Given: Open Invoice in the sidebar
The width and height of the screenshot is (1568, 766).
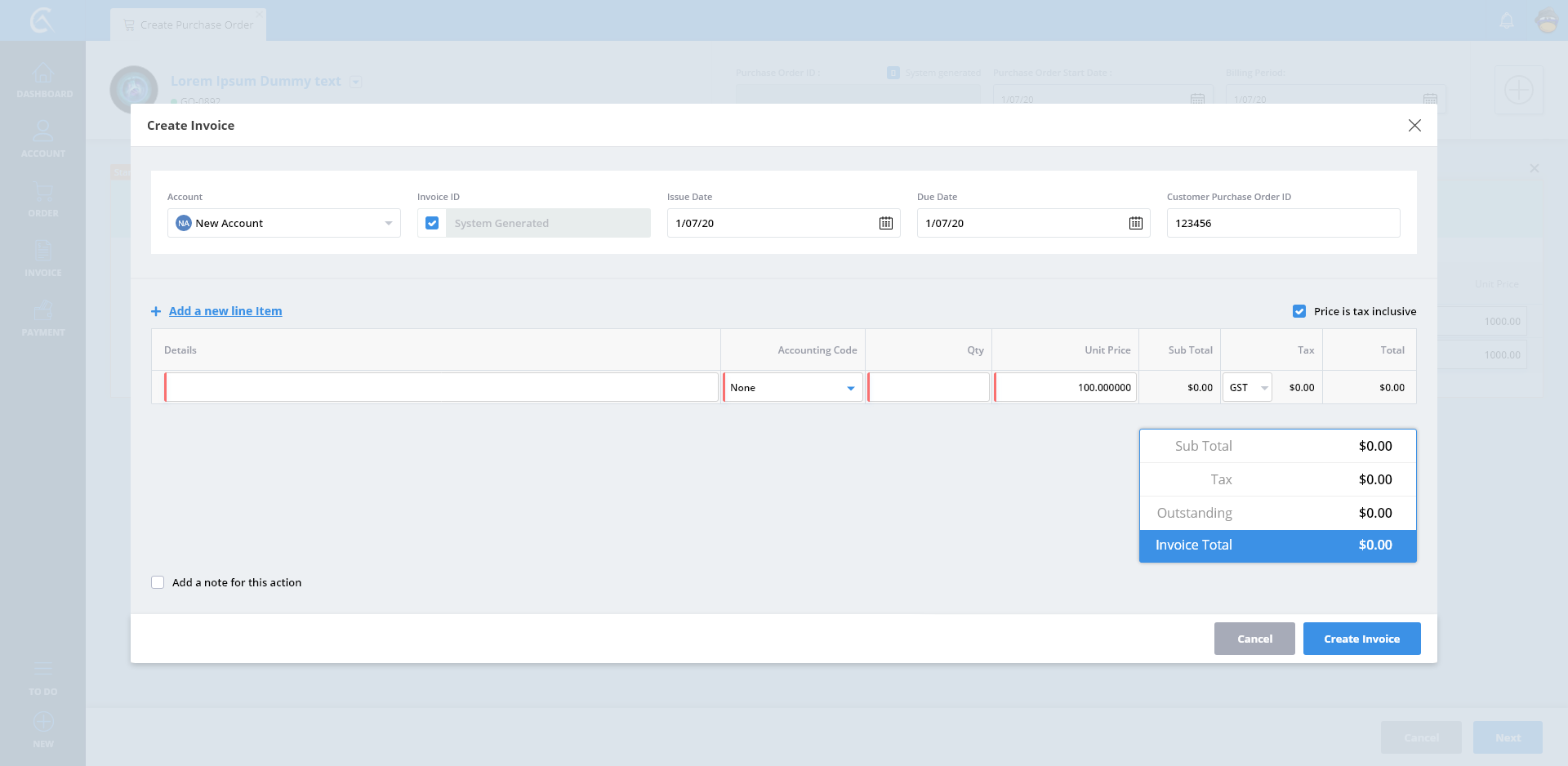Looking at the screenshot, I should click(x=43, y=259).
